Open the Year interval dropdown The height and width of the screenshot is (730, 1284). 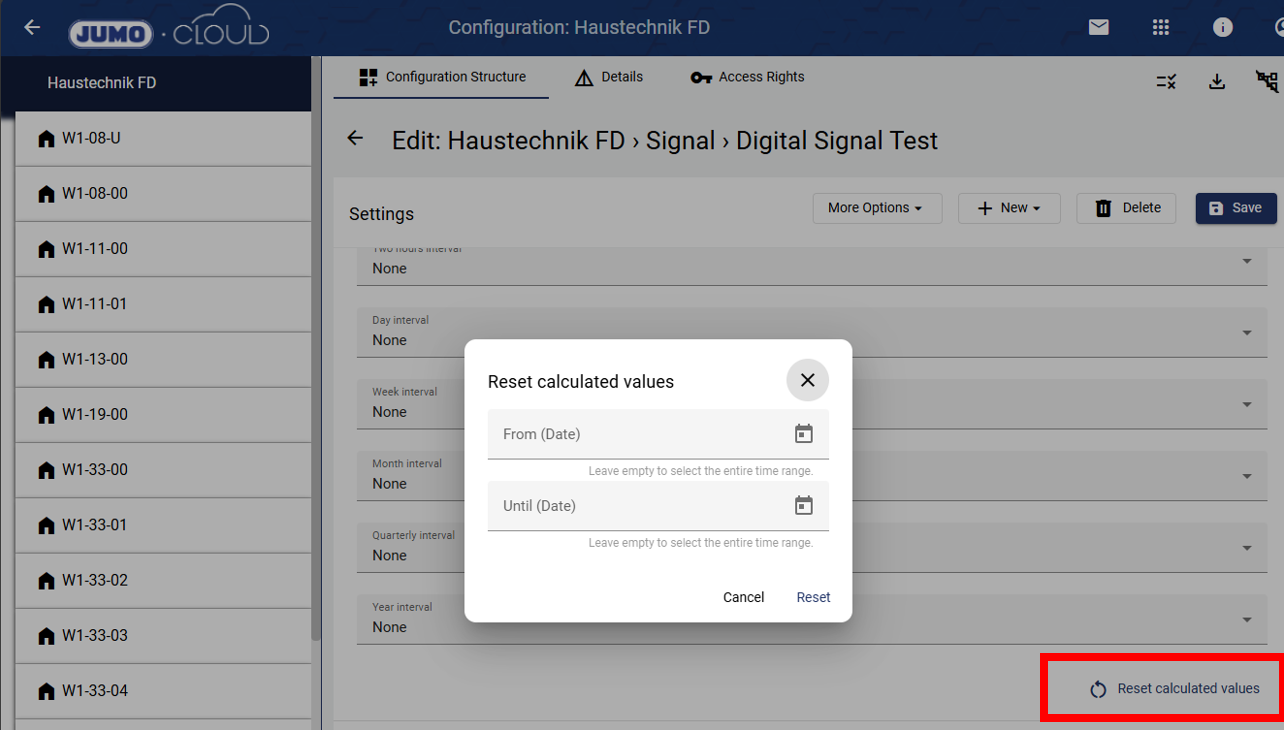[1247, 620]
